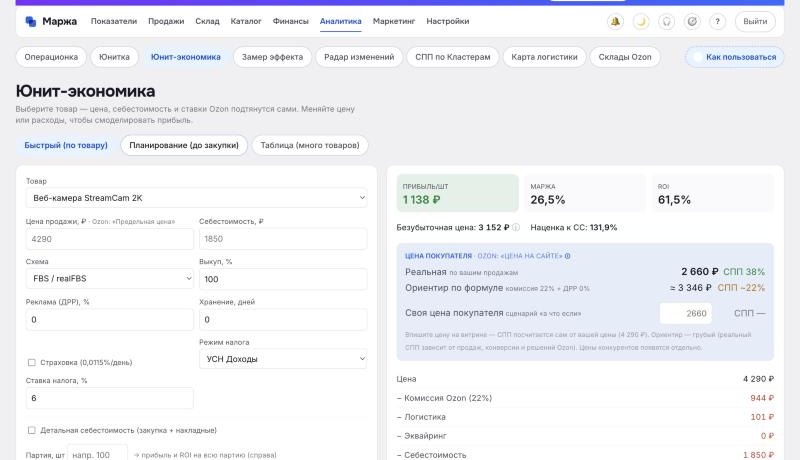Choose Планирование (до закупки) mode
This screenshot has height=460, width=800.
tap(184, 145)
